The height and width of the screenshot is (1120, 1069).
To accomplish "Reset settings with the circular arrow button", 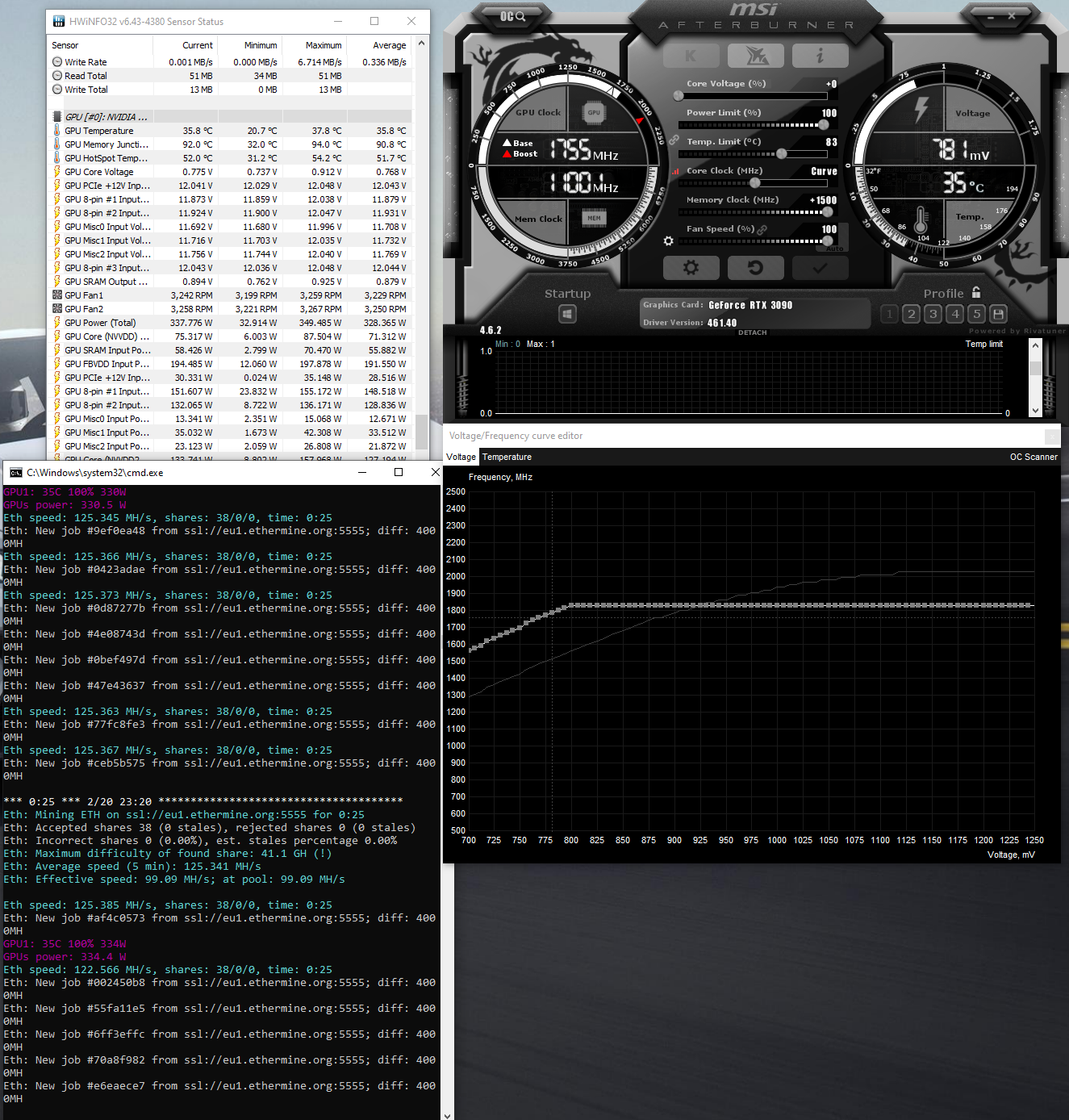I will 755,268.
